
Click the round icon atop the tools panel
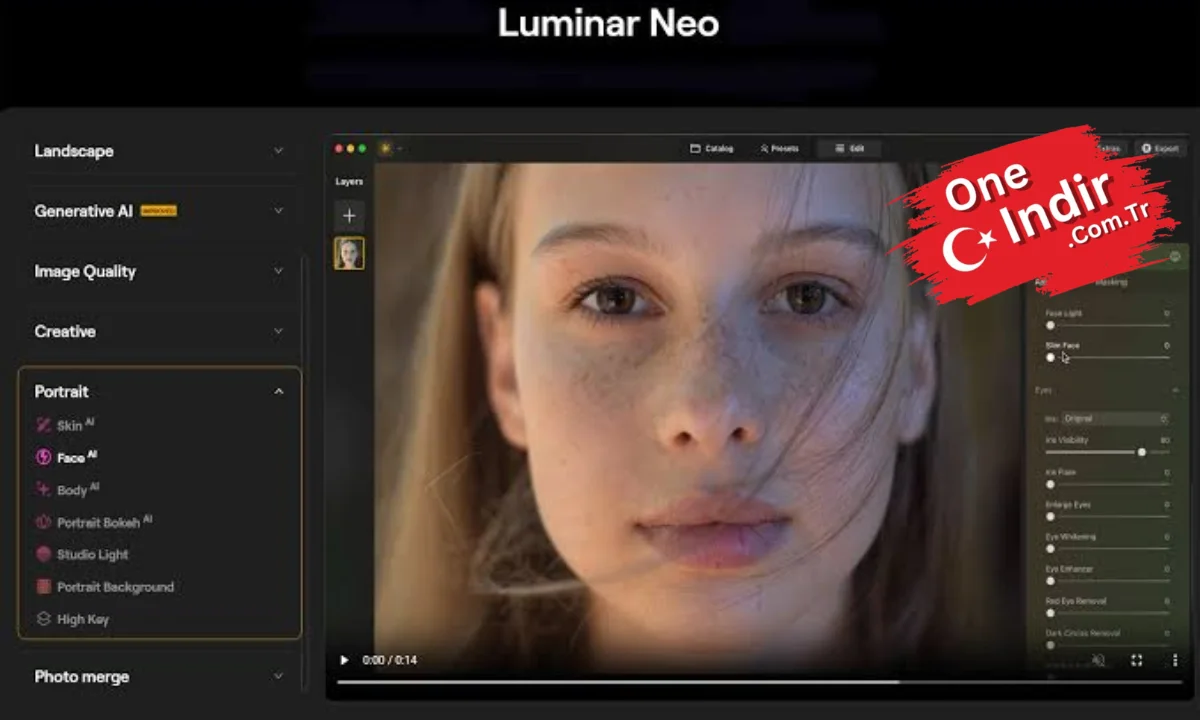pos(1175,257)
